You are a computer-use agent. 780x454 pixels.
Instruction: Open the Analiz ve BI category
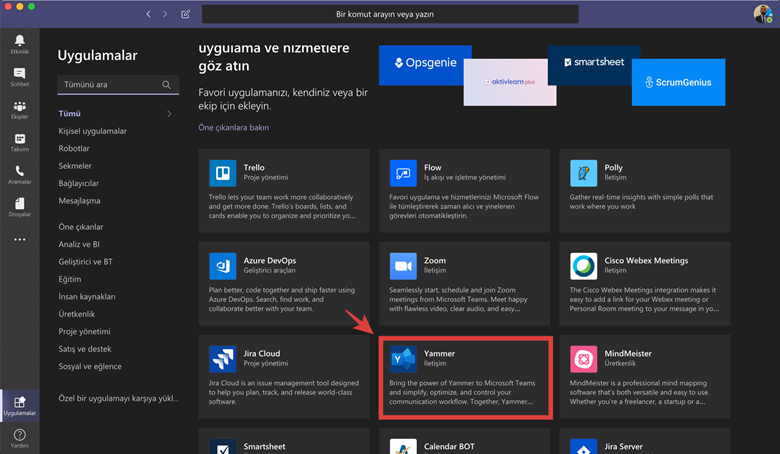[x=79, y=244]
